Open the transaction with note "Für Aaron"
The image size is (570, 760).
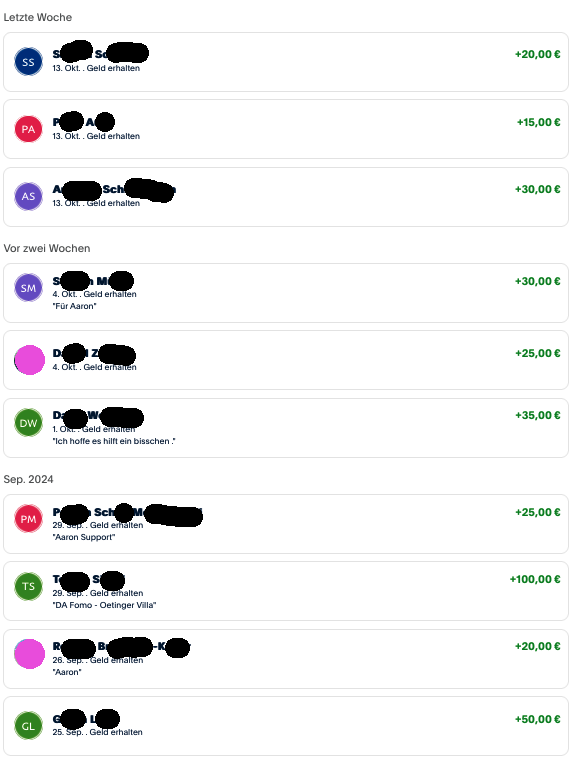coord(286,293)
